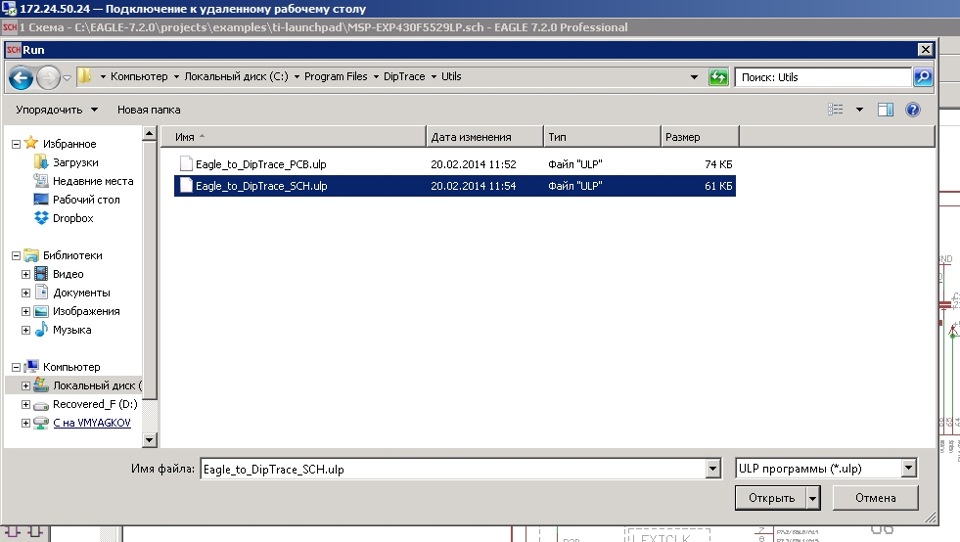Open 'Рабочий стол' in favorites
Image resolution: width=960 pixels, height=542 pixels.
click(86, 199)
